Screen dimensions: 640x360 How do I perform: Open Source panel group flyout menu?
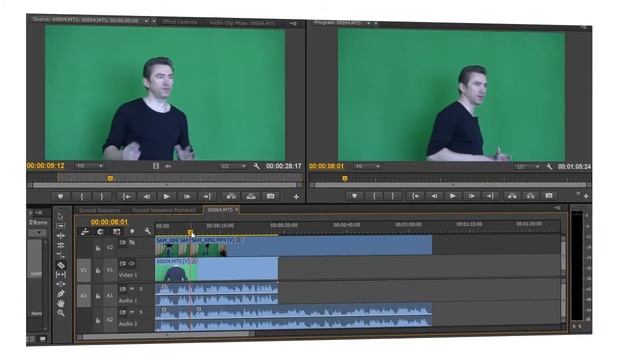click(293, 24)
